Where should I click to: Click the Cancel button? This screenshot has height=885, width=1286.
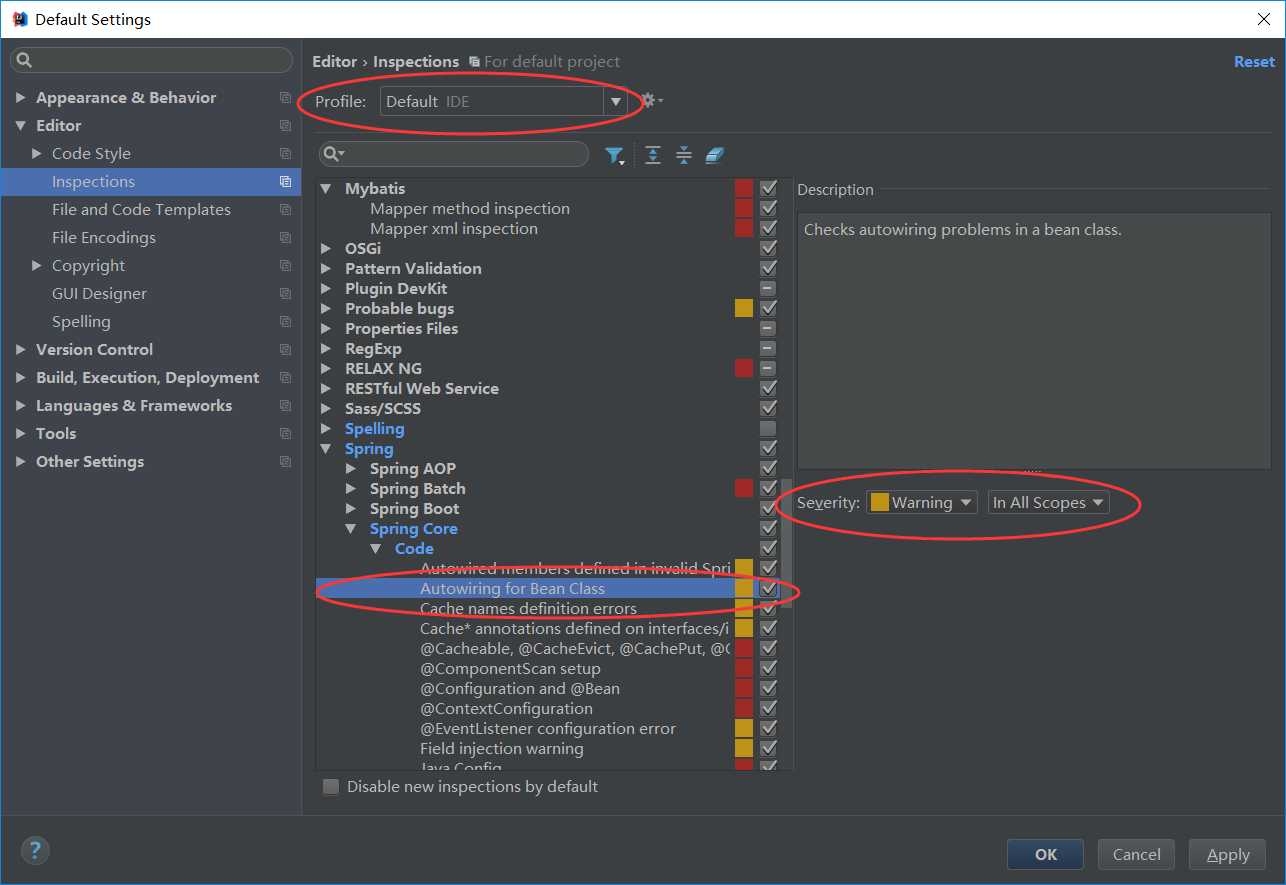[x=1137, y=854]
